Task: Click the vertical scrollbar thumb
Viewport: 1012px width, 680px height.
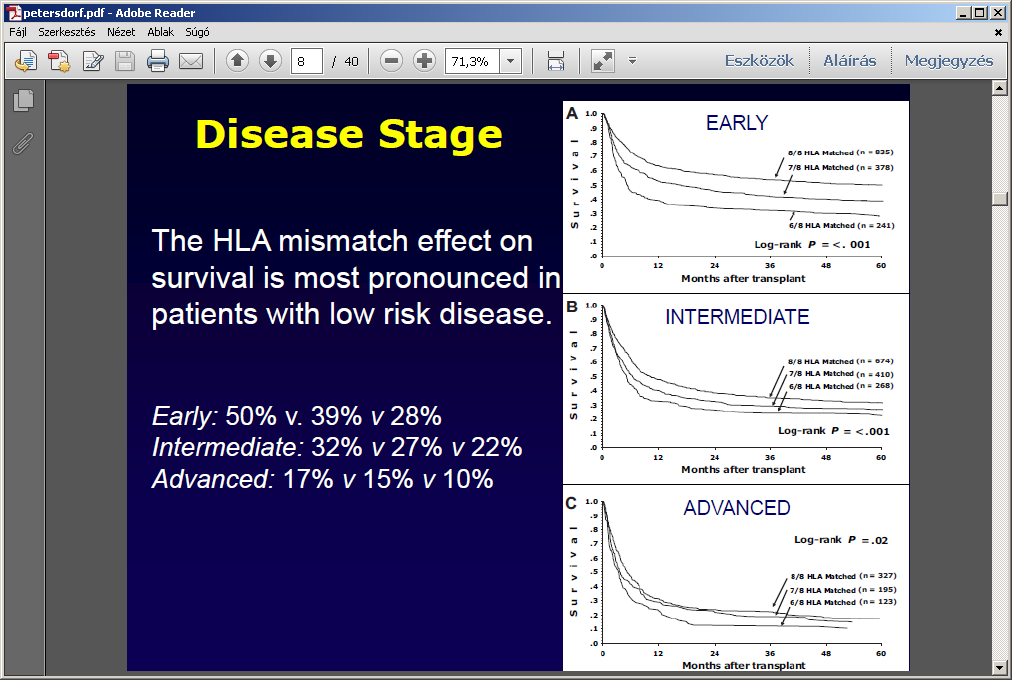Action: (x=1000, y=199)
